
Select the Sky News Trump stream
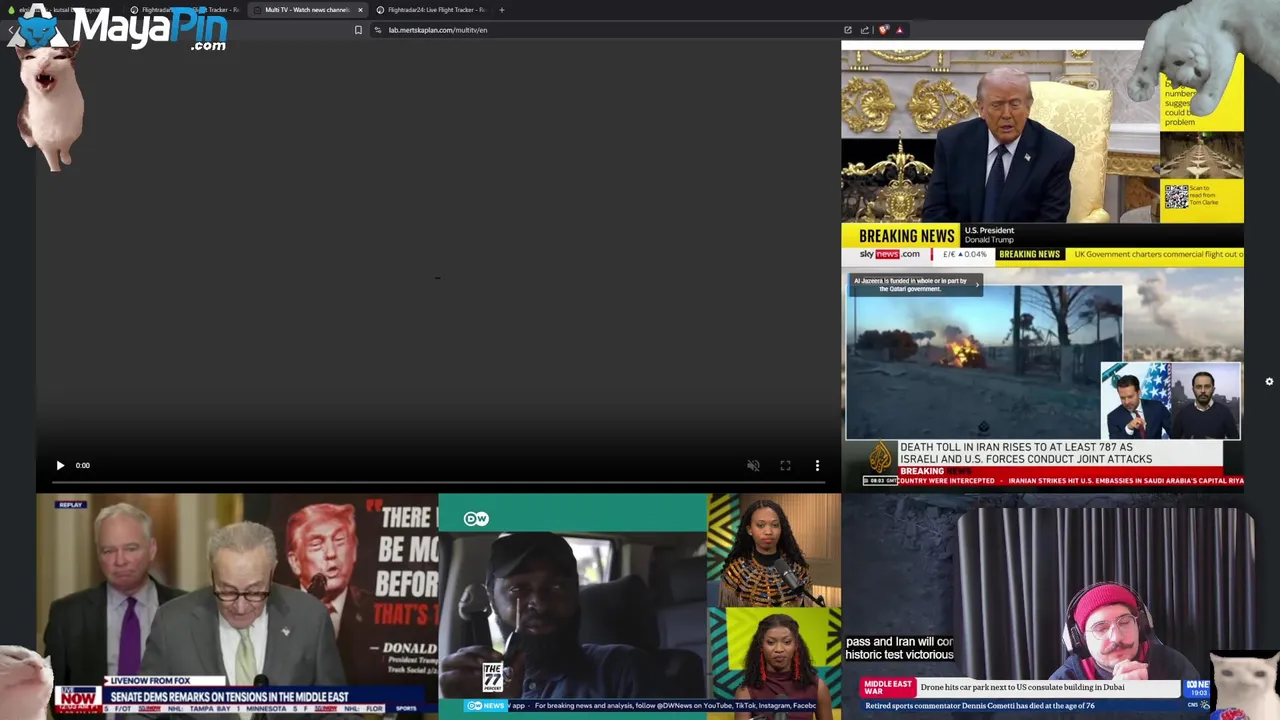tap(1042, 153)
